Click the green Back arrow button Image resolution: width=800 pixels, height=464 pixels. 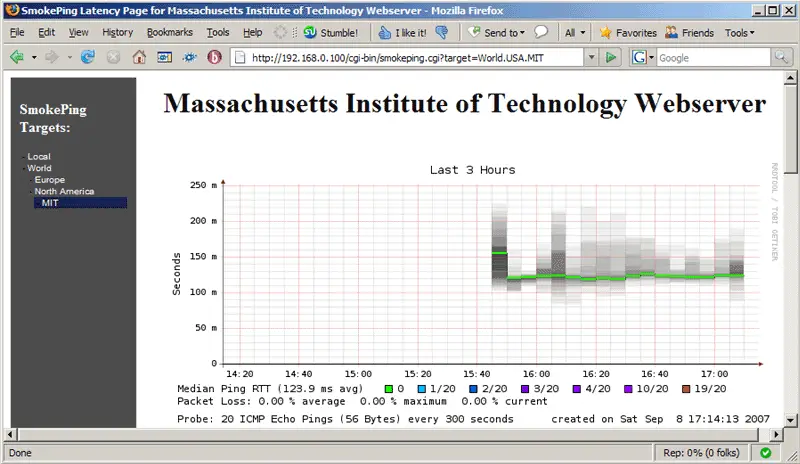[17, 57]
